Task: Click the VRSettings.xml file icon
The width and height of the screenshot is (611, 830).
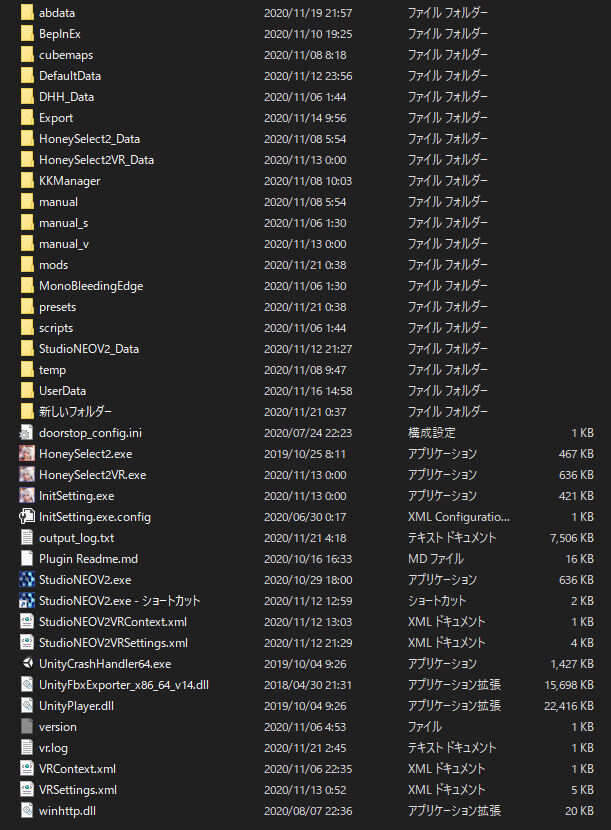Action: pyautogui.click(x=26, y=790)
